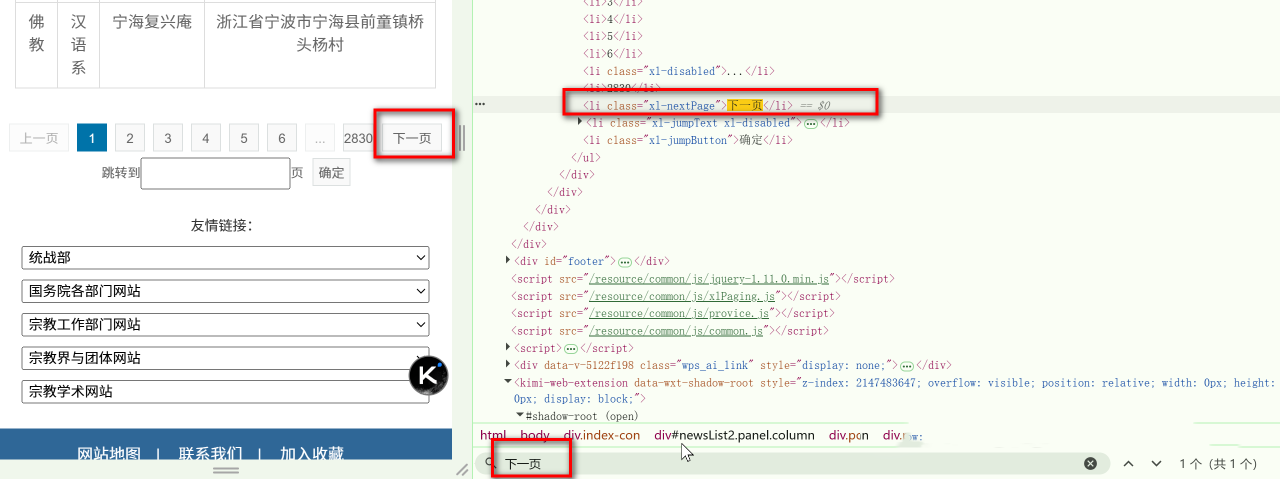
Task: Go to page 2
Action: coord(130,138)
